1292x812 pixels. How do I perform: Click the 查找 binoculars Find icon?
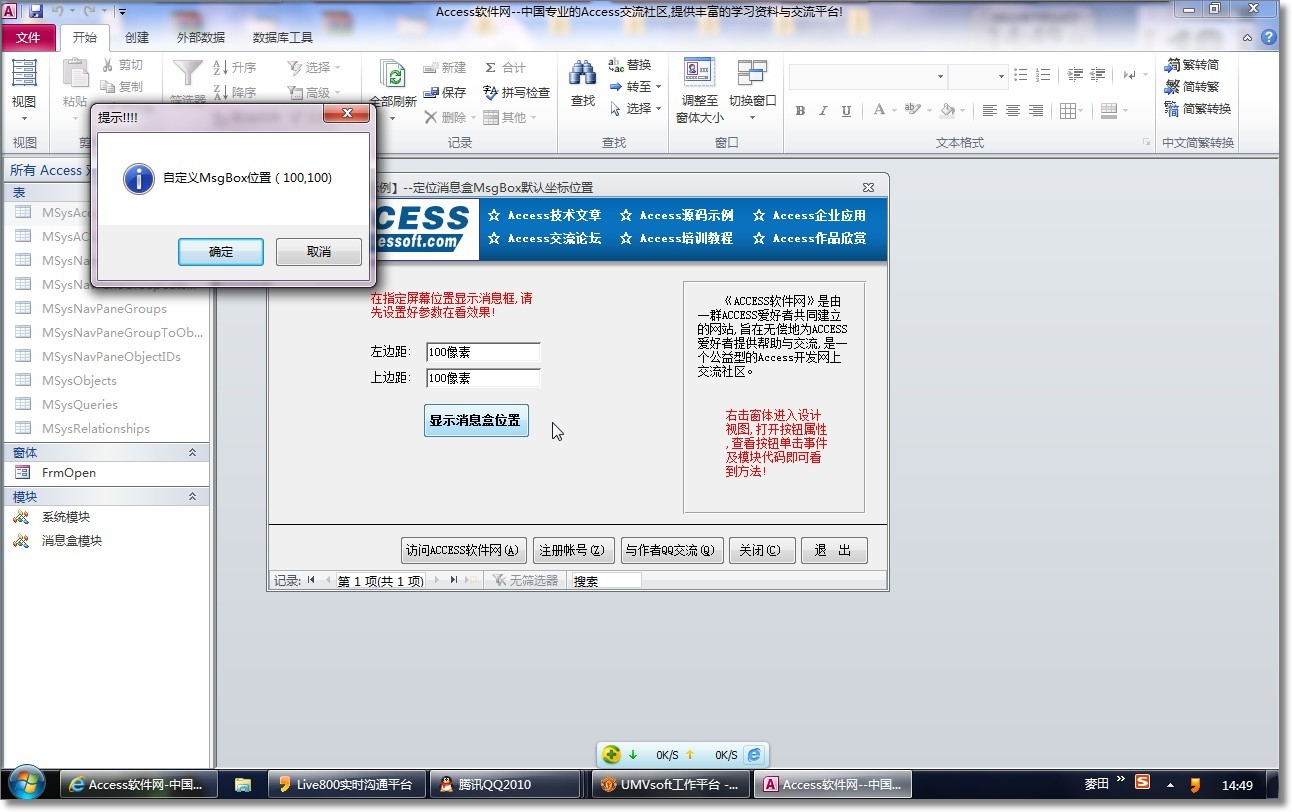click(583, 73)
